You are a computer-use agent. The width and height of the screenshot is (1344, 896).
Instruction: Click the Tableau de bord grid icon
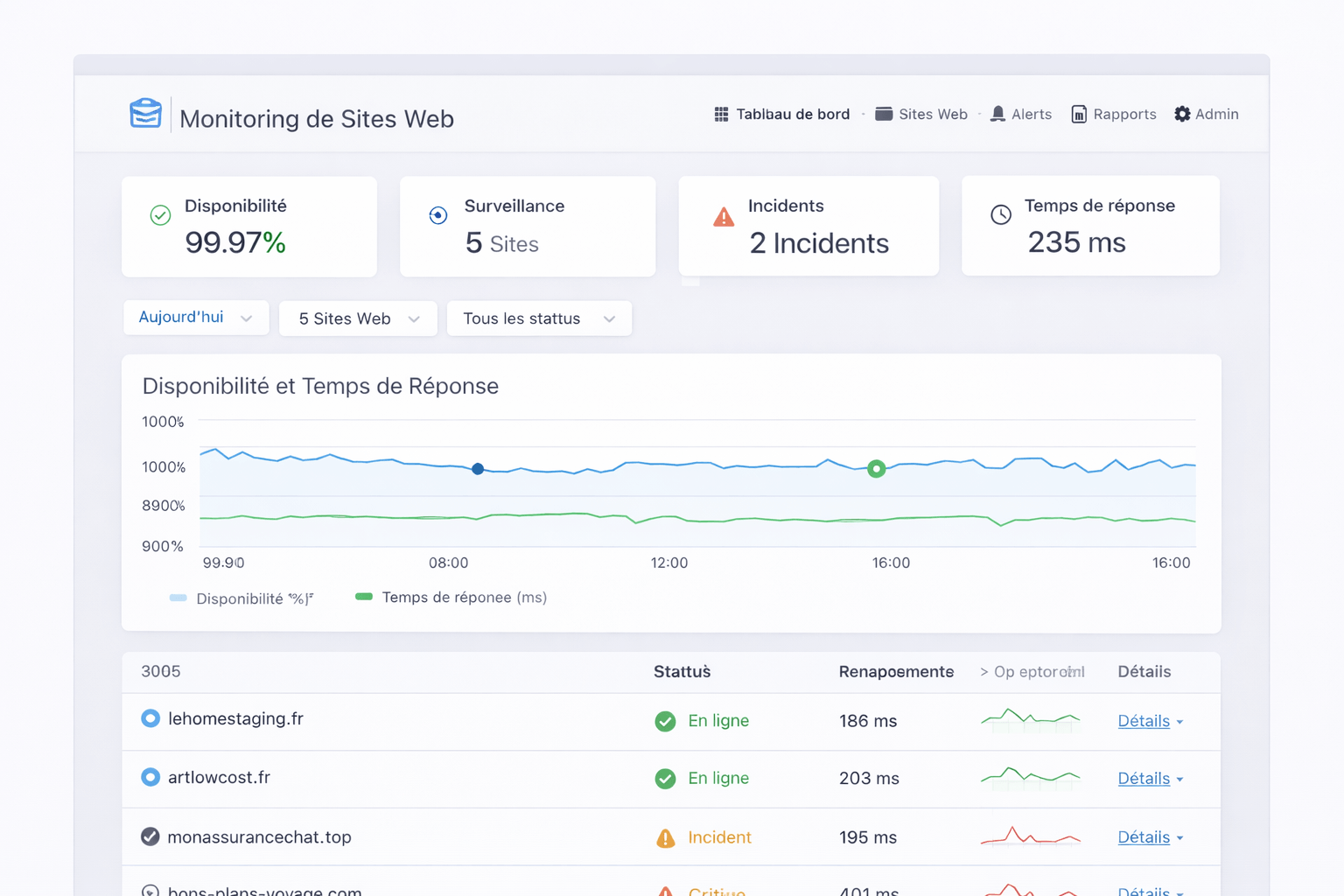point(720,114)
